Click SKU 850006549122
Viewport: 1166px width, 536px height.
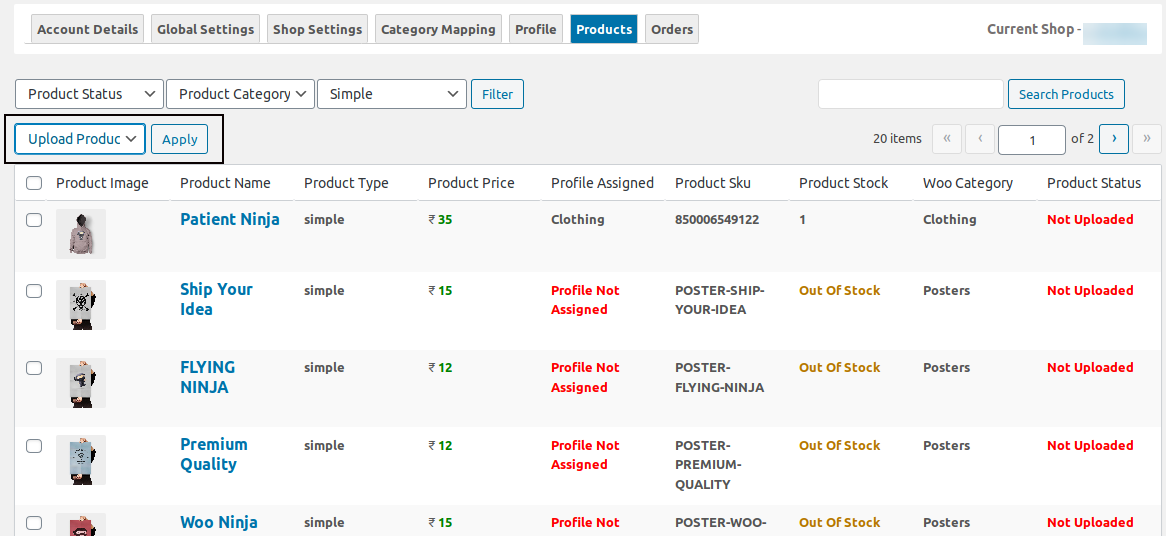click(x=717, y=220)
